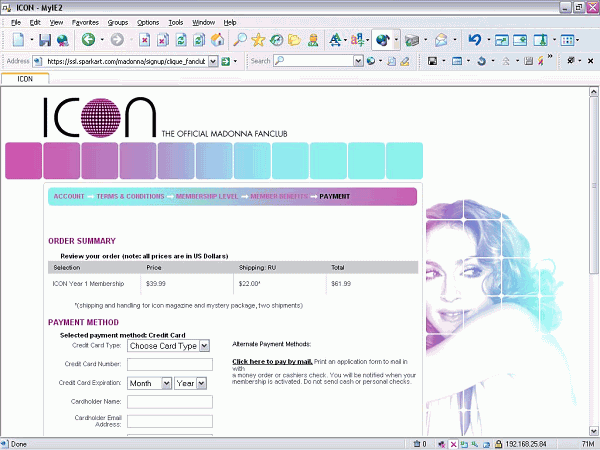Click the popup blocker counter icon showing 0

pos(420,444)
